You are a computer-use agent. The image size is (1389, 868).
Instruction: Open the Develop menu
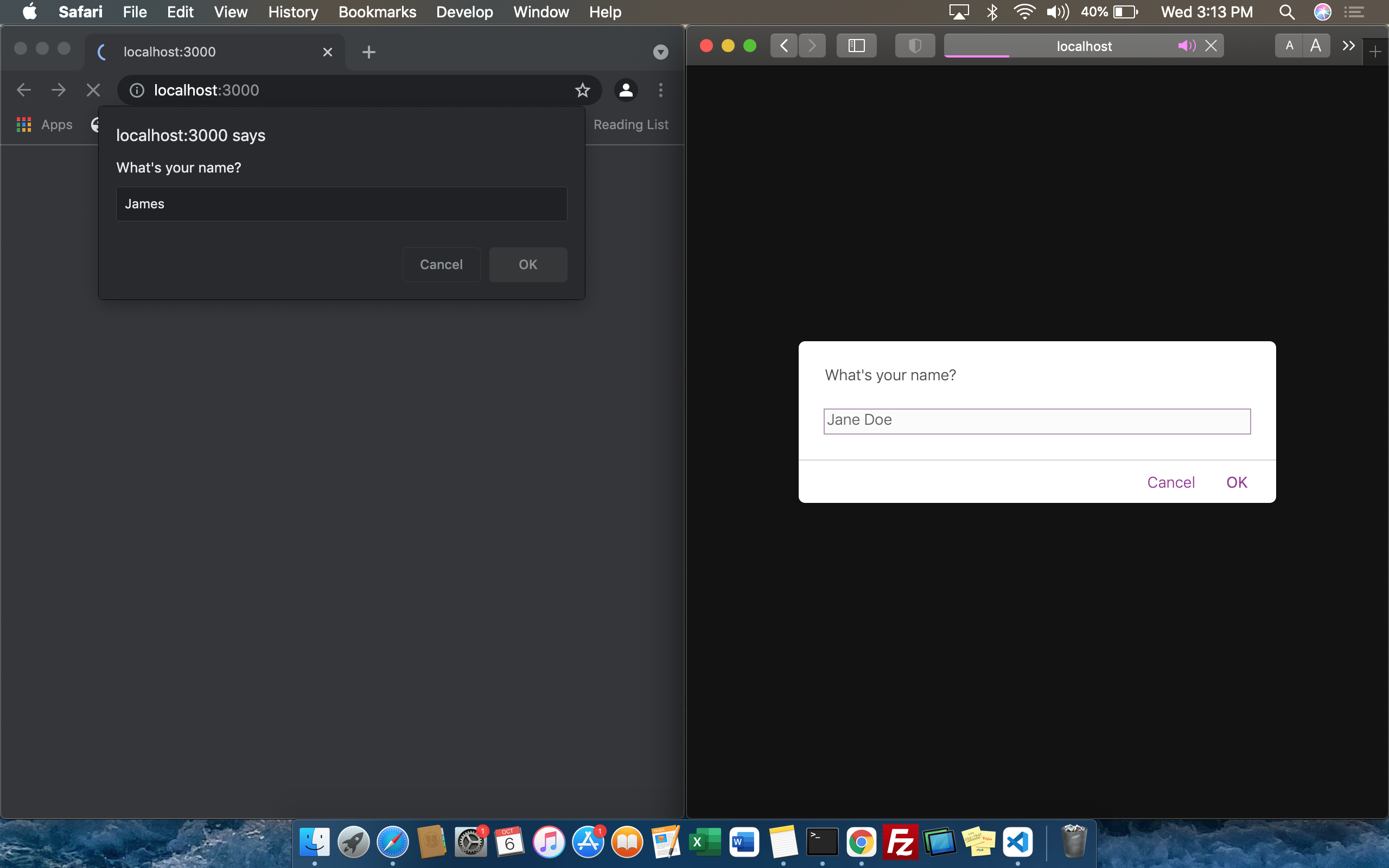pos(464,11)
